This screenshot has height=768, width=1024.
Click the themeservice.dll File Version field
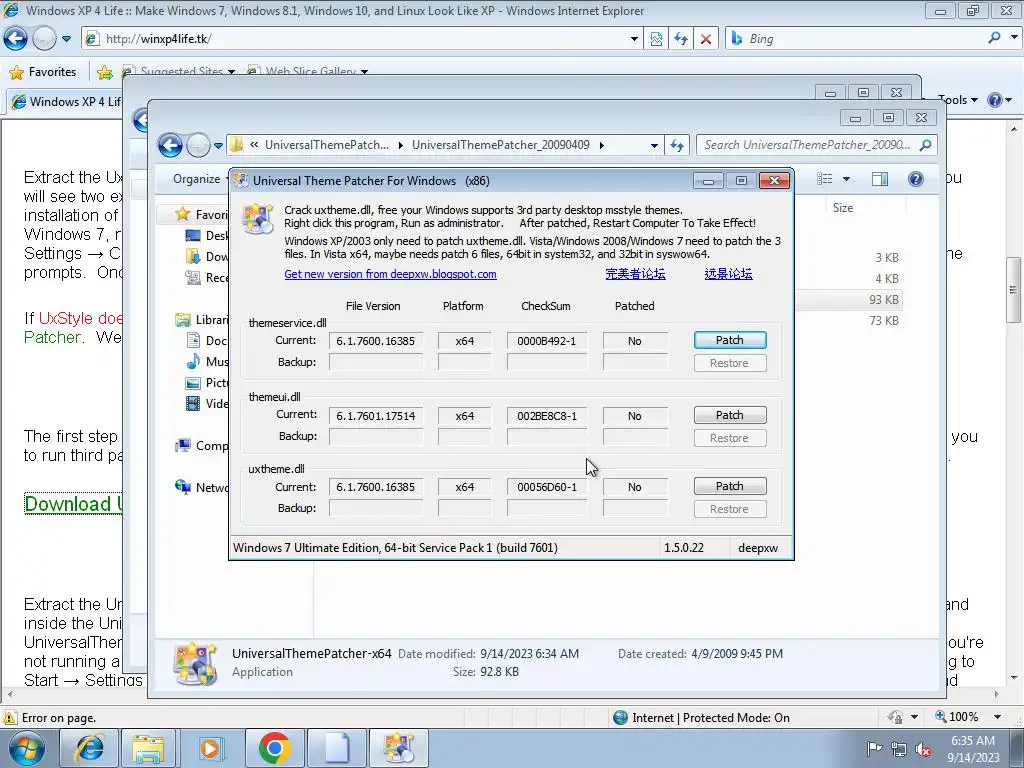click(376, 341)
